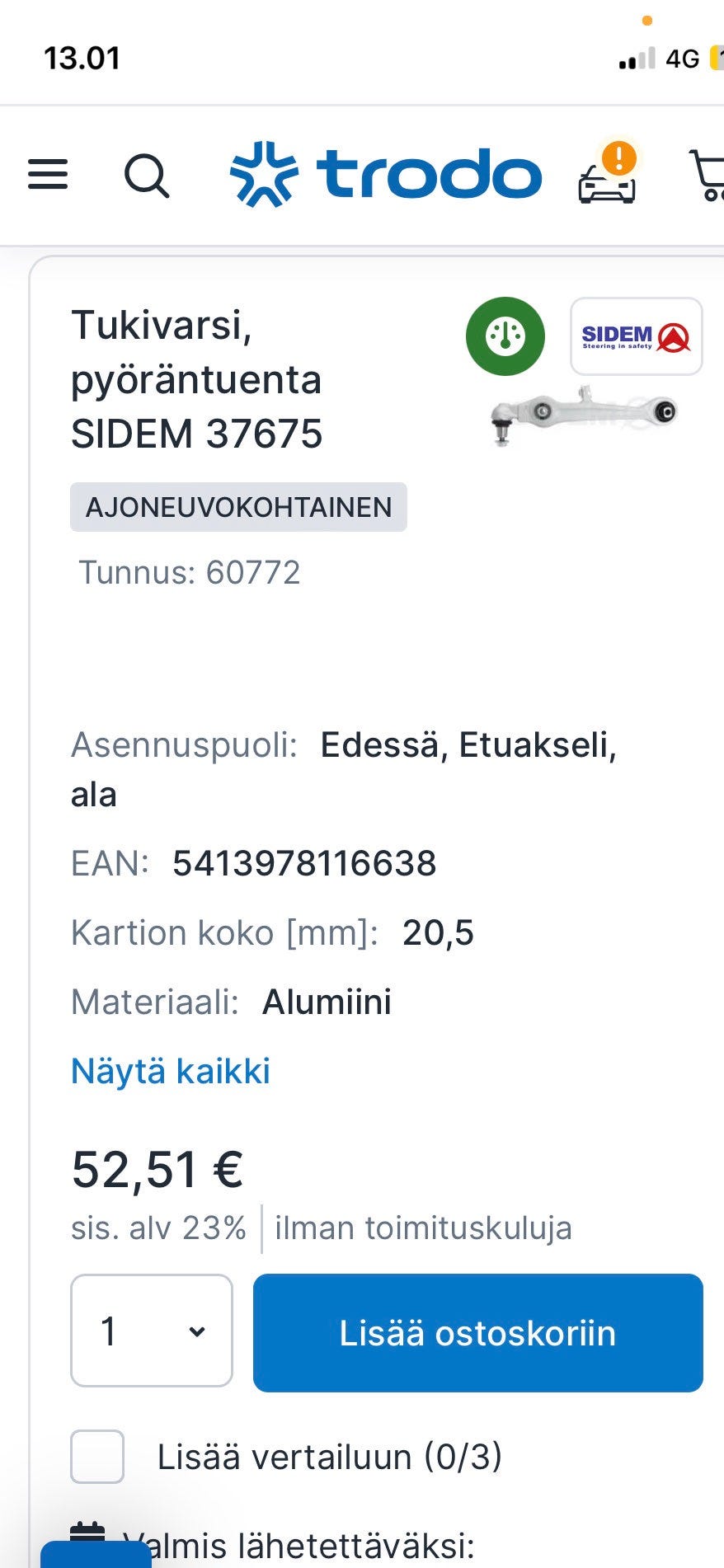Tap the green gauge badge icon
724x1568 pixels.
pos(505,336)
